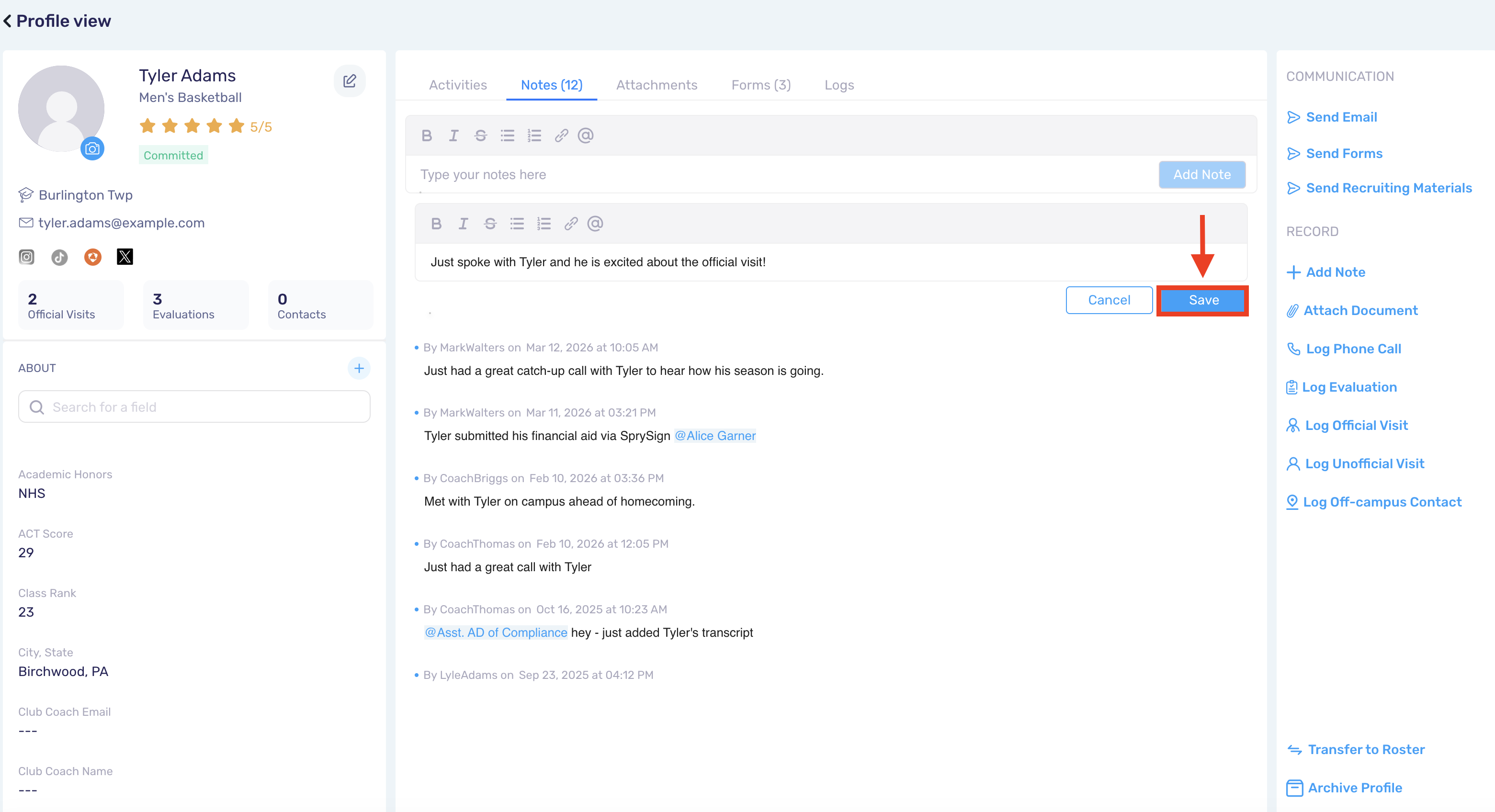Click the Committed status badge

click(173, 155)
